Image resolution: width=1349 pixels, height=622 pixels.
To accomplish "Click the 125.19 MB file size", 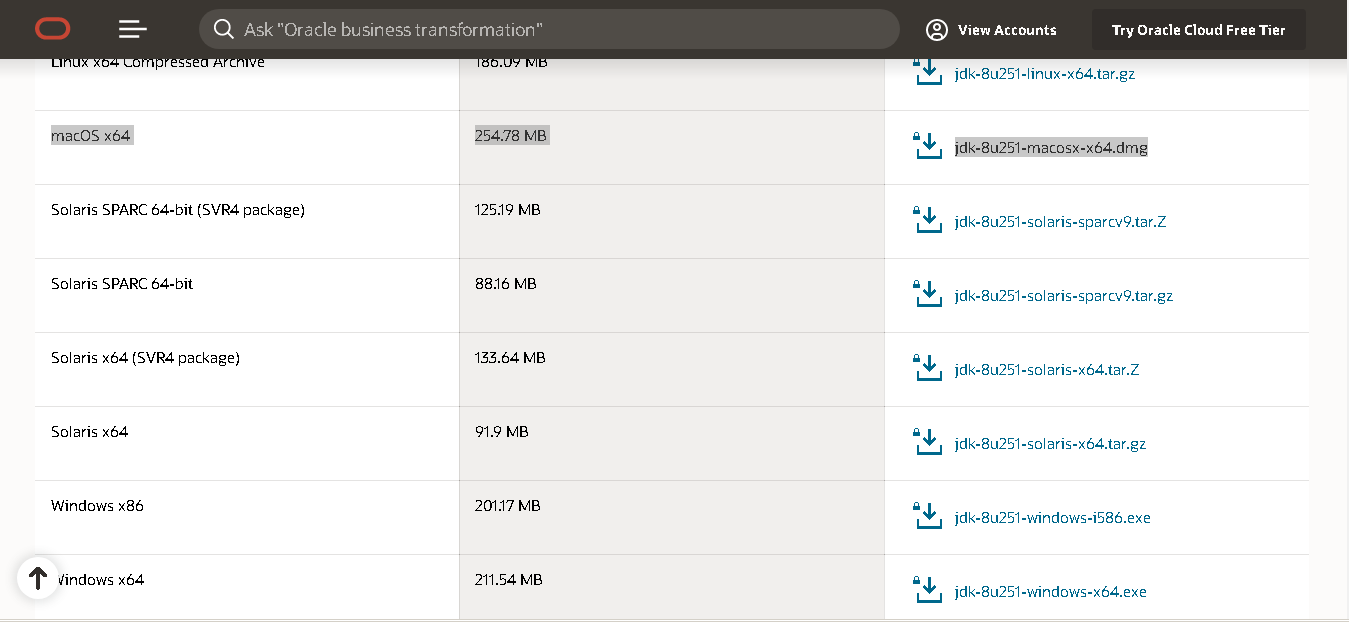I will pos(507,210).
